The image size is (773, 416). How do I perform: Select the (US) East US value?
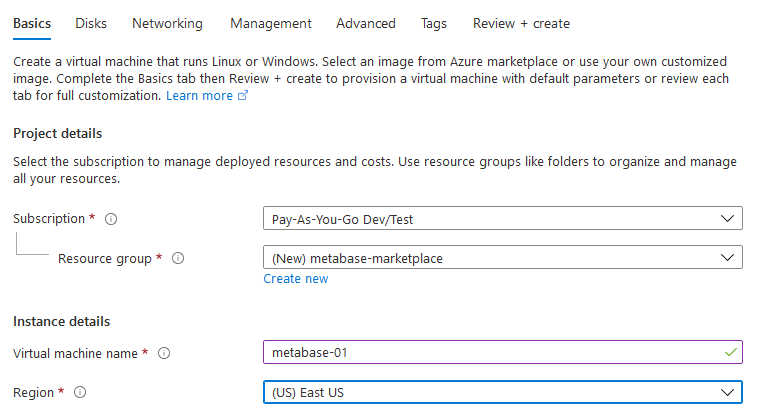point(308,393)
